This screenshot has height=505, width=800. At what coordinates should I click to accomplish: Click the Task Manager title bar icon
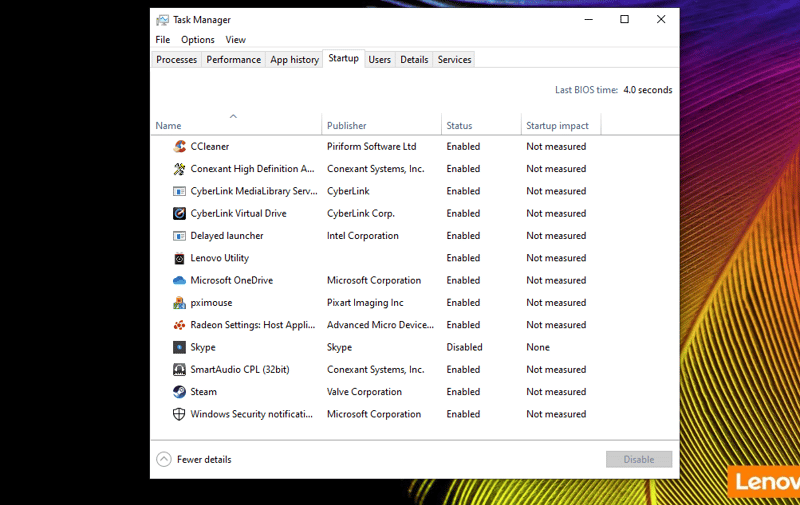[x=162, y=19]
